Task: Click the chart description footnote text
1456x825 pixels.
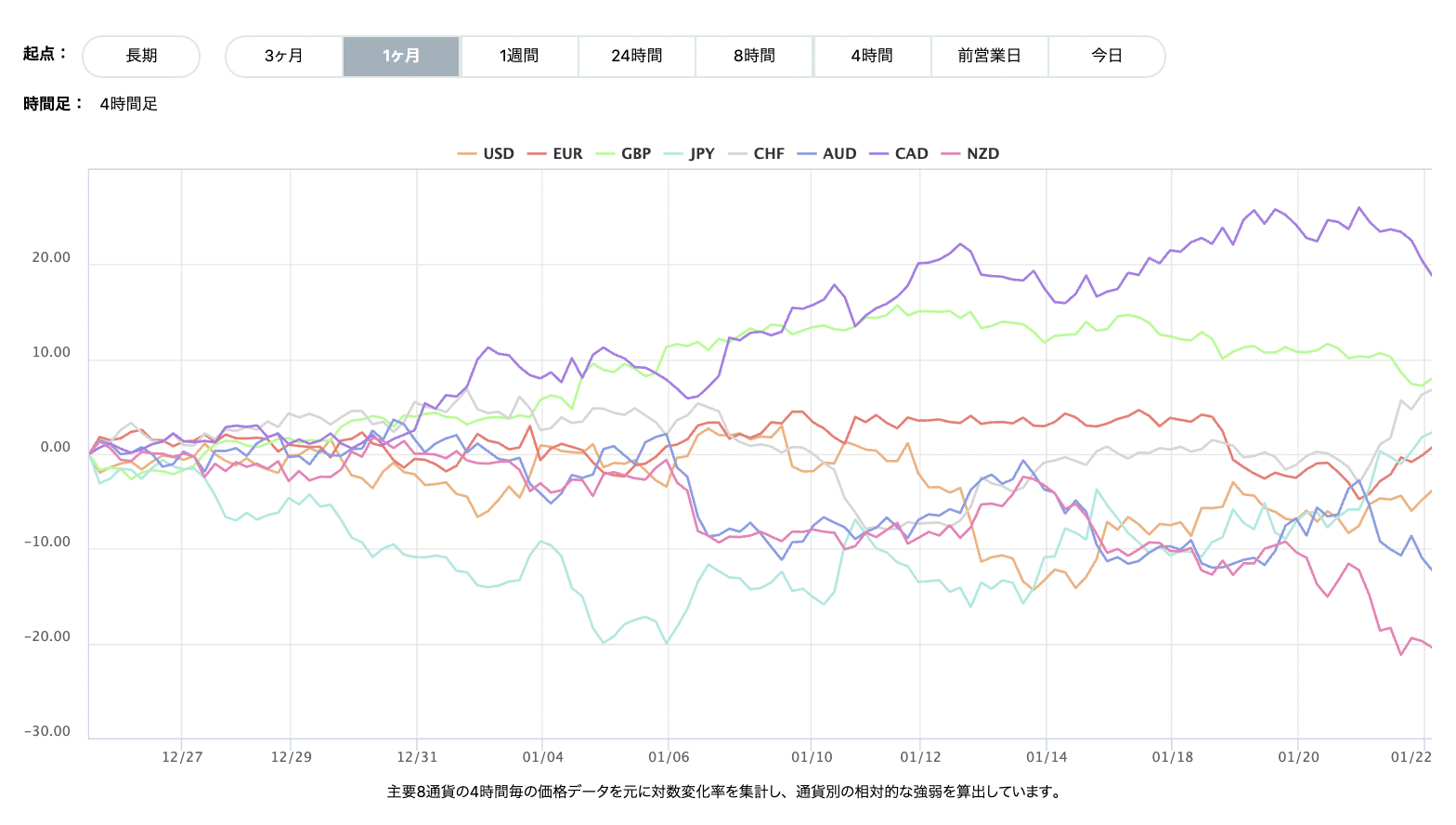Action: point(725,792)
